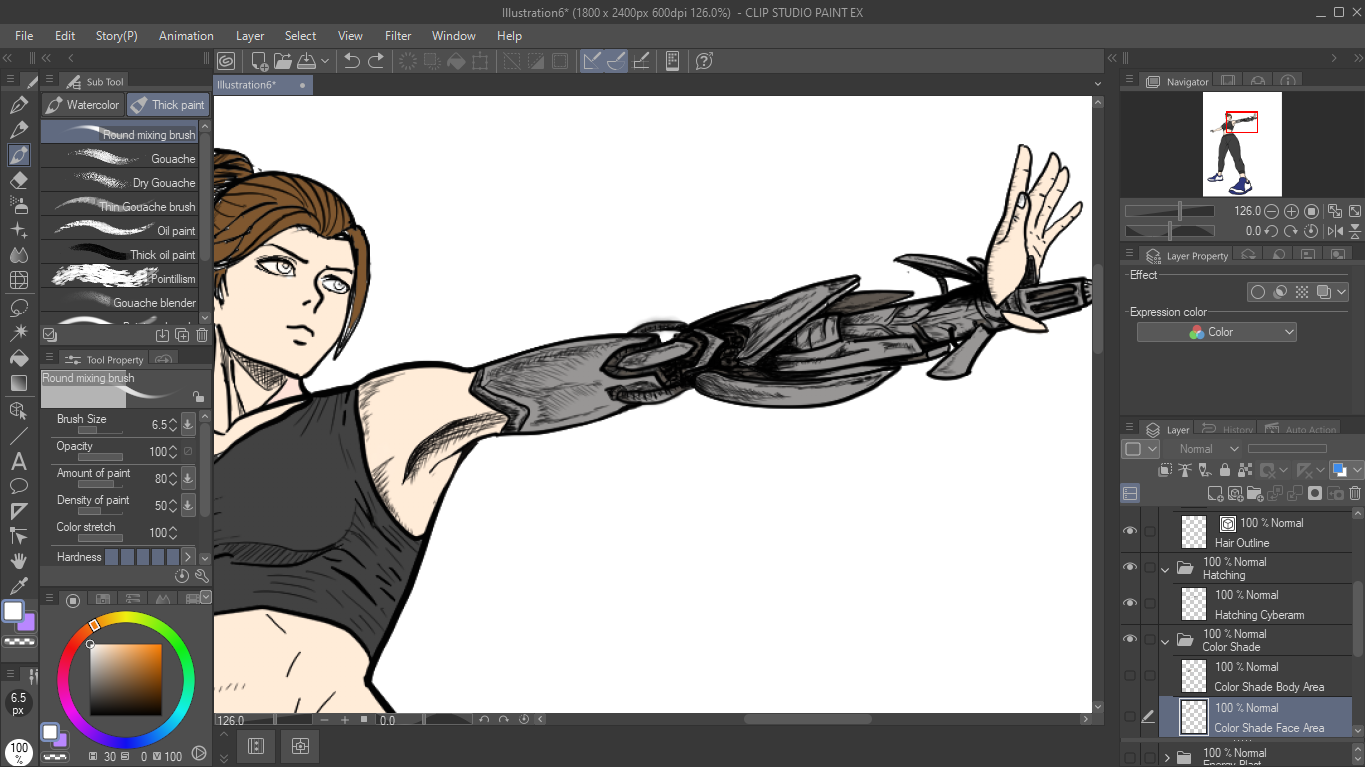
Task: Open the layer blending mode dropdown
Action: point(1207,449)
